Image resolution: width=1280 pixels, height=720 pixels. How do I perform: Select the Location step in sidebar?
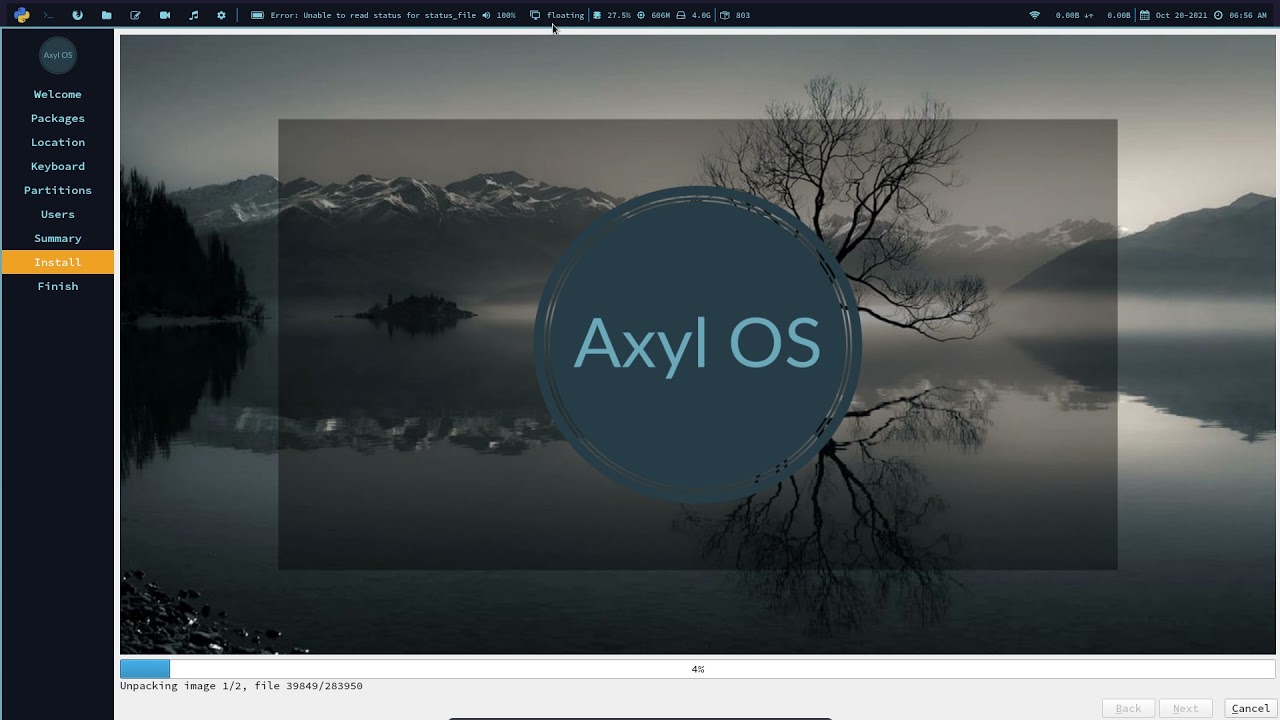[58, 142]
